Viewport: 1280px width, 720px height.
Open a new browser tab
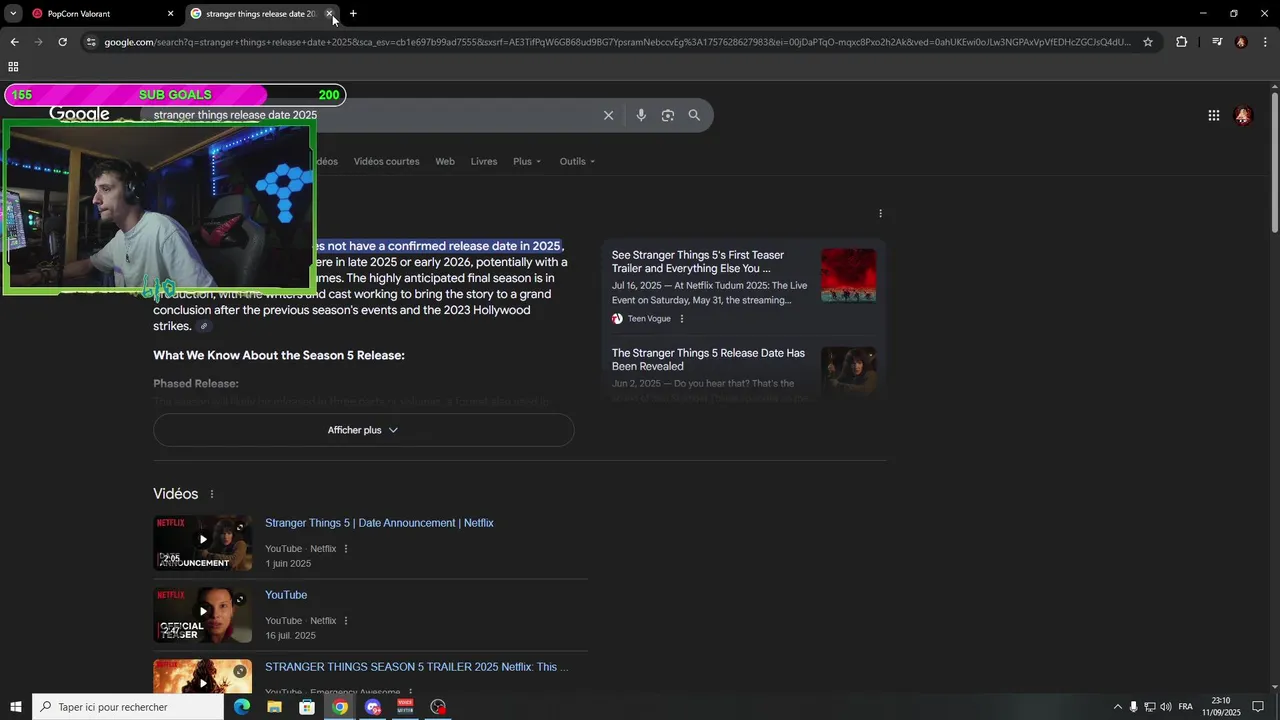(x=353, y=14)
